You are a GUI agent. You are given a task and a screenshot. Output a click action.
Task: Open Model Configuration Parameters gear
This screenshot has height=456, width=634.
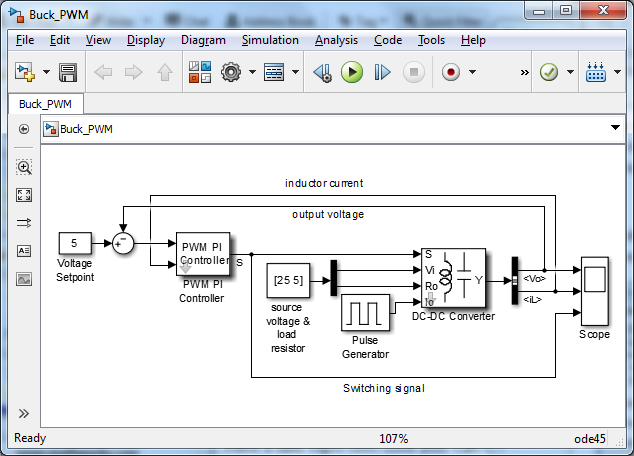[231, 72]
